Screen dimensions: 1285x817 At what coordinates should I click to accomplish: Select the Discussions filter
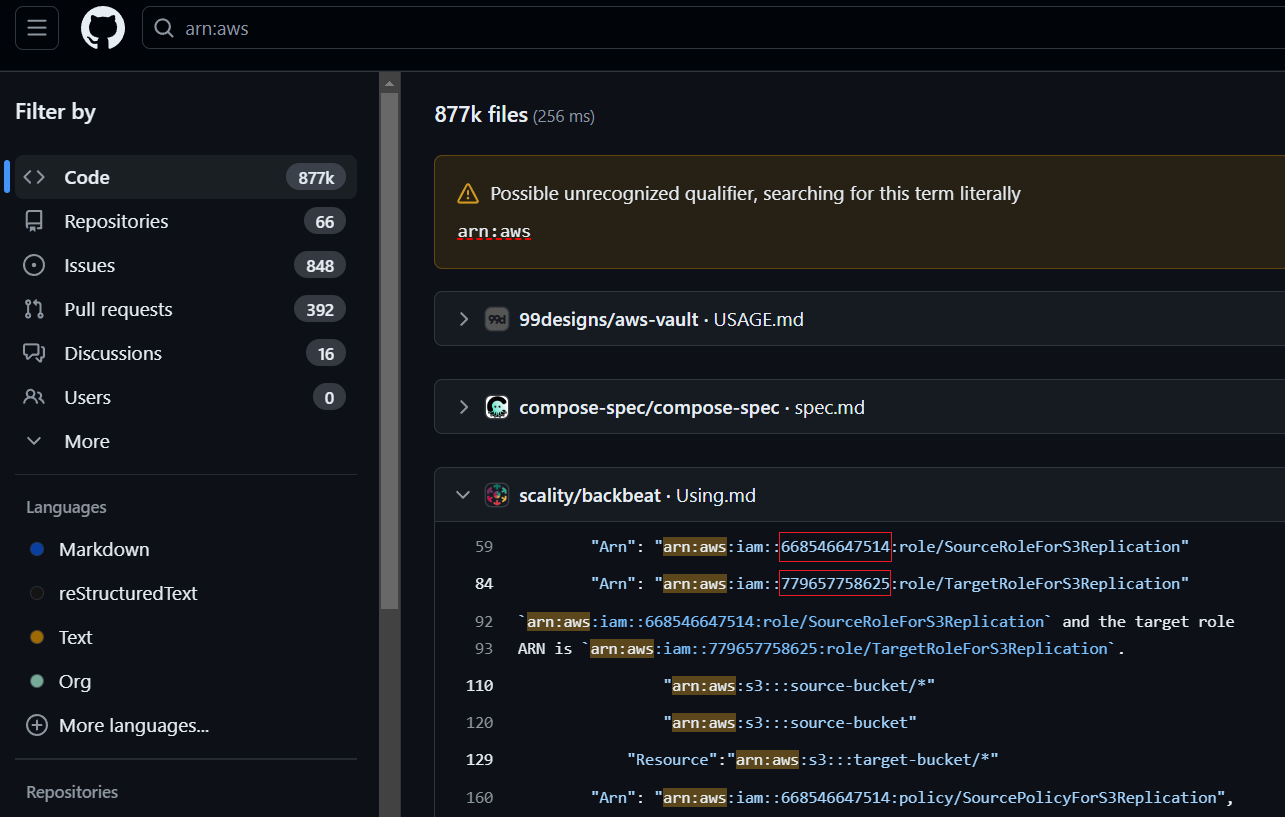185,353
